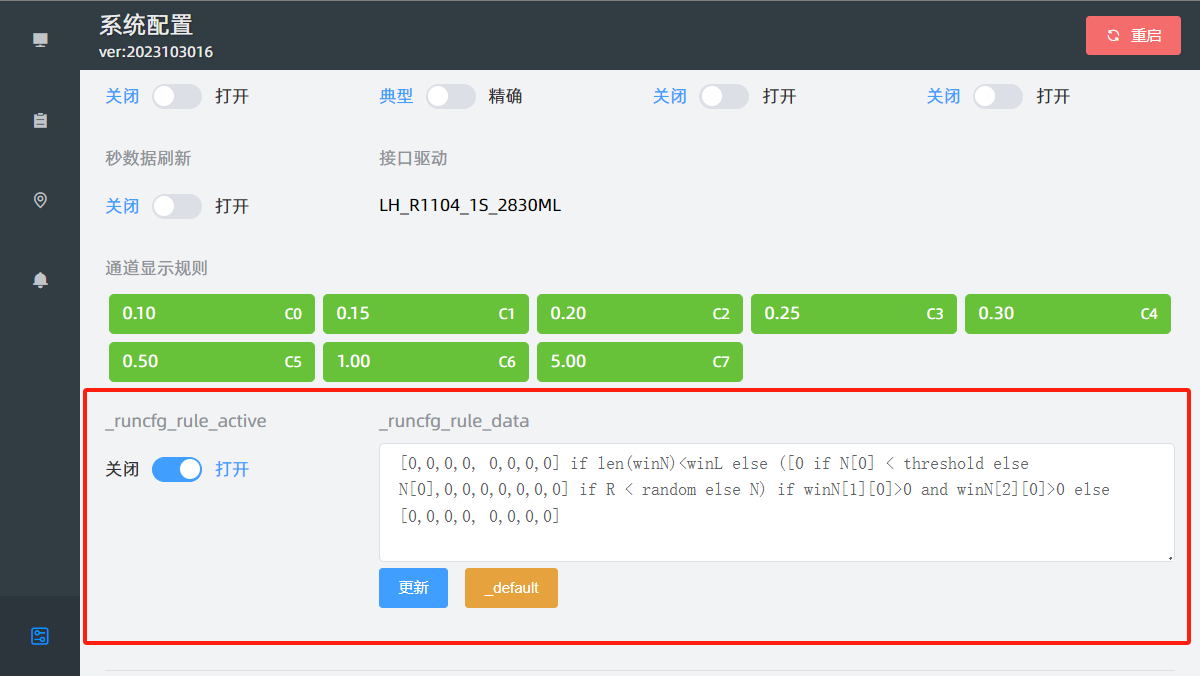The height and width of the screenshot is (676, 1200).
Task: Open the system configuration sliders icon
Action: pos(40,636)
